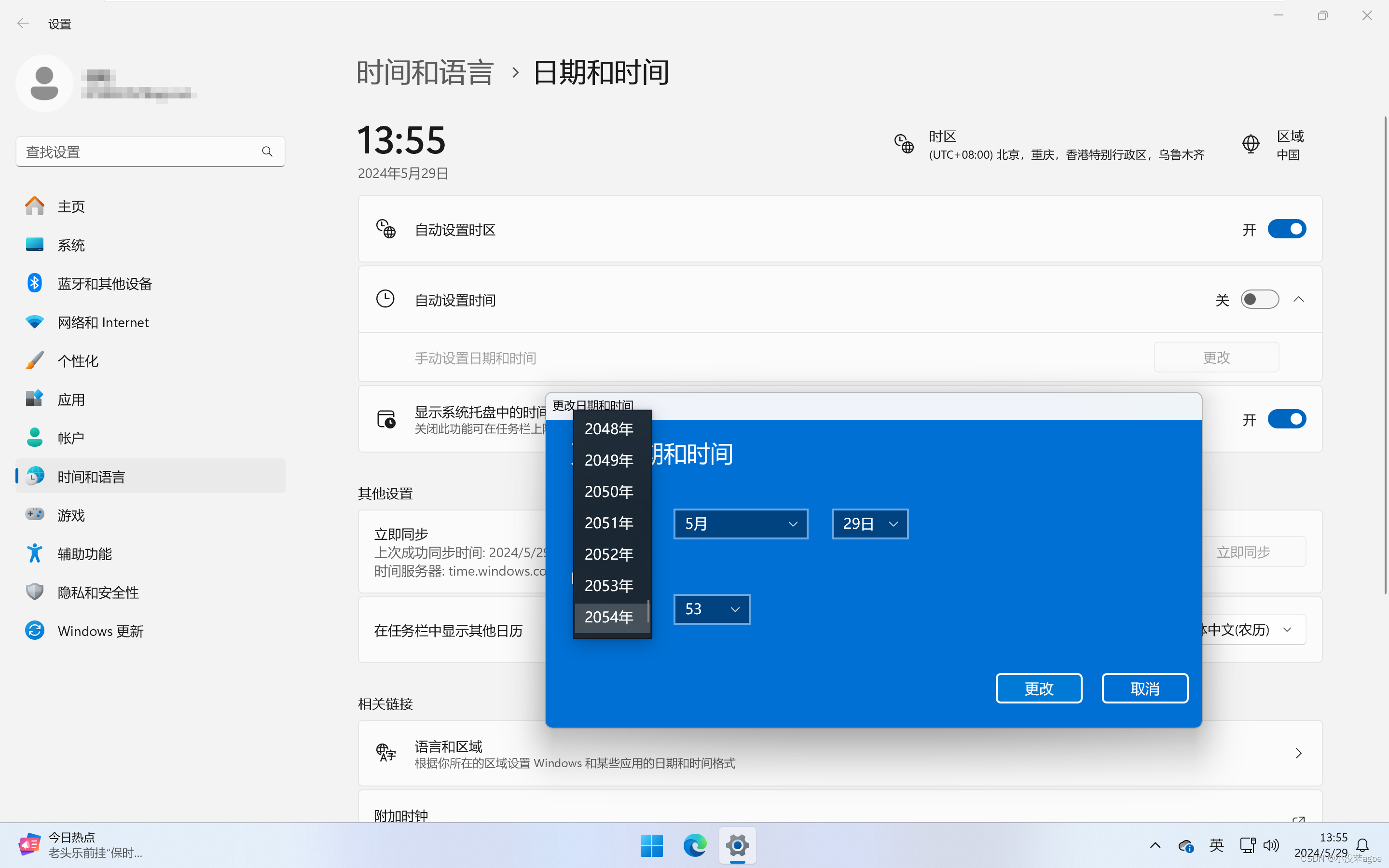Click the Gaming controller icon
1389x868 pixels.
tap(34, 514)
